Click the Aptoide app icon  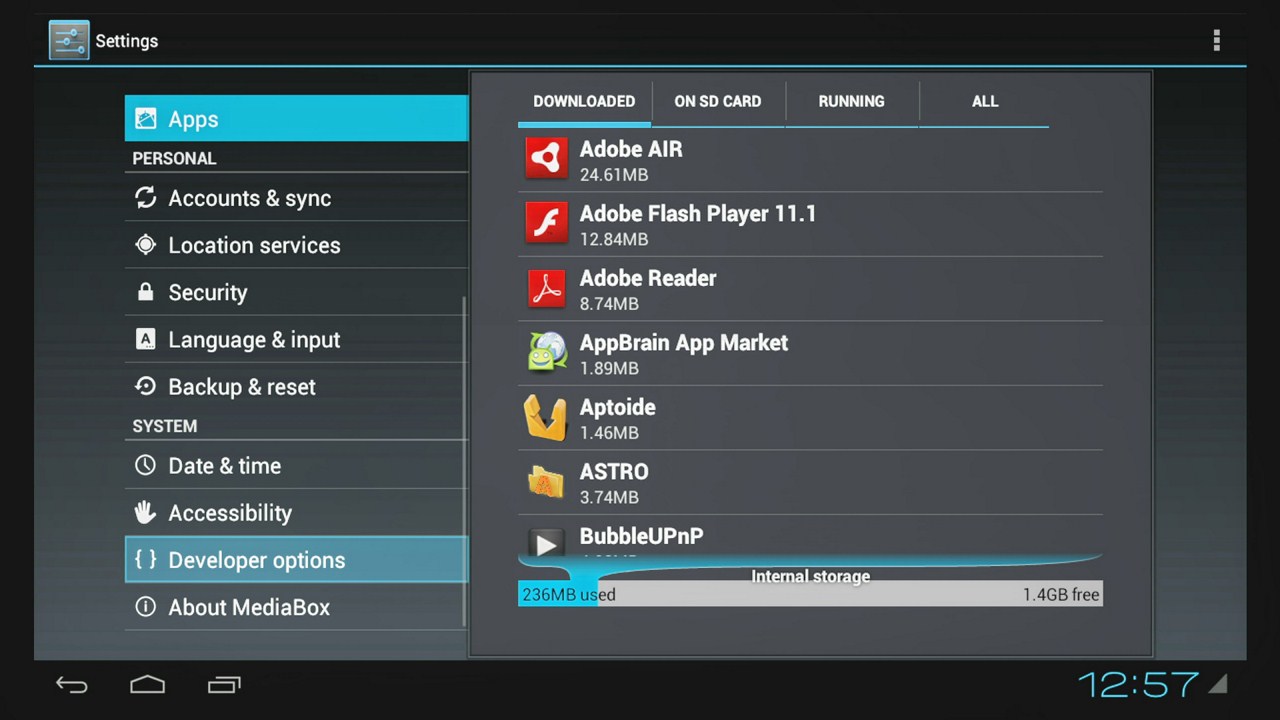pos(546,417)
